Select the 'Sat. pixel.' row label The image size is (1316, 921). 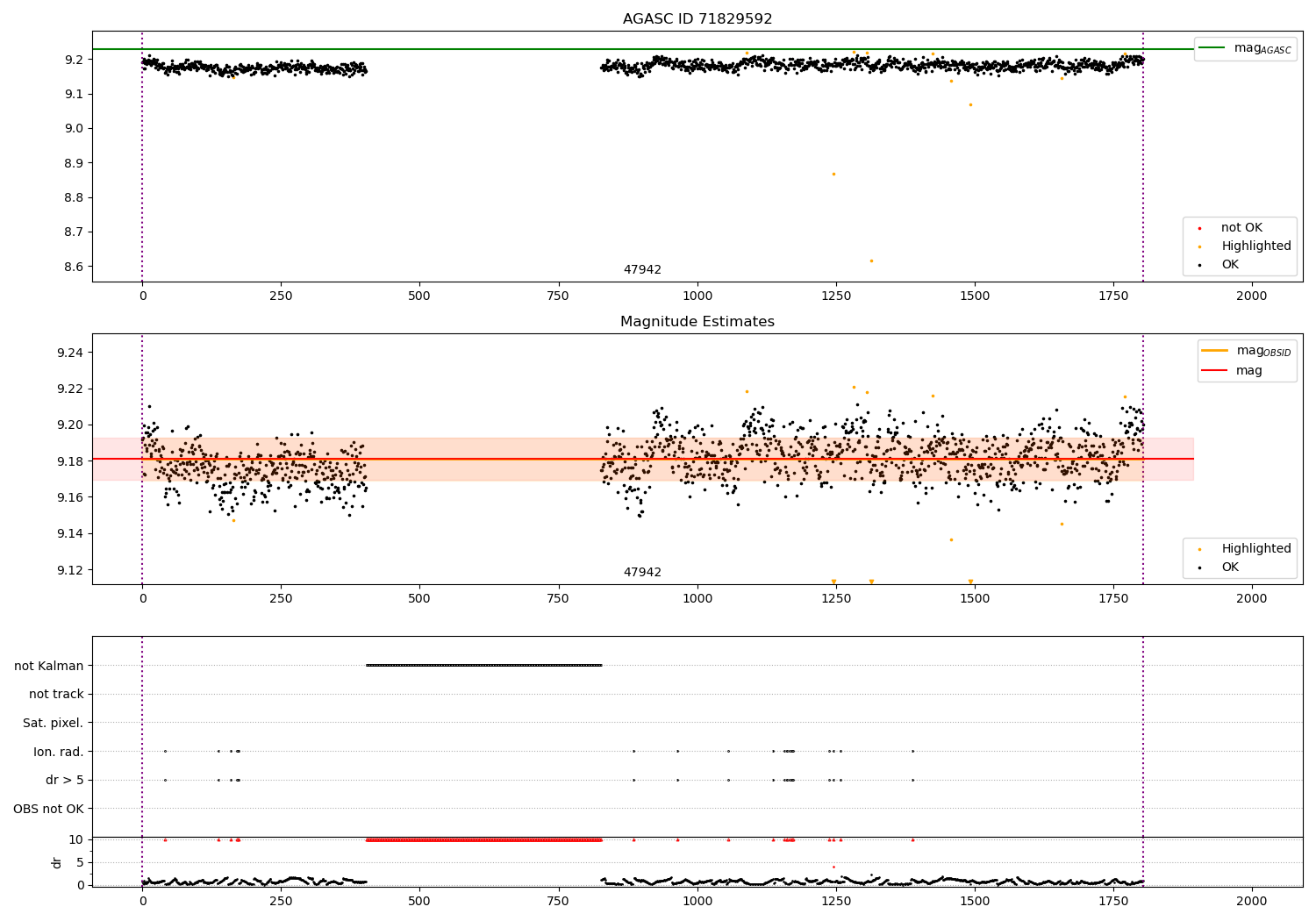tap(54, 723)
